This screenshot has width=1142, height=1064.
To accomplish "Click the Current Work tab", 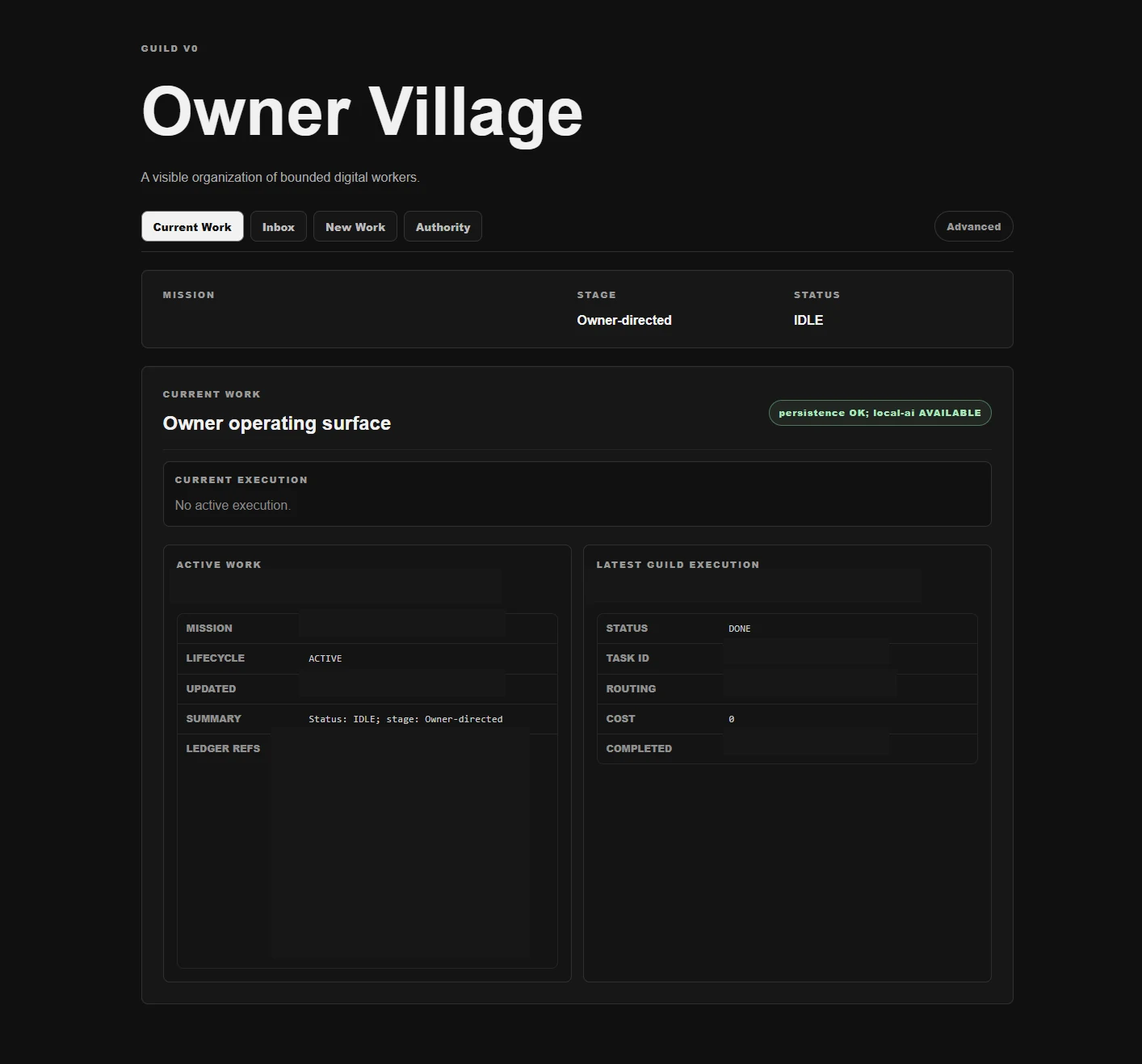I will (x=192, y=227).
